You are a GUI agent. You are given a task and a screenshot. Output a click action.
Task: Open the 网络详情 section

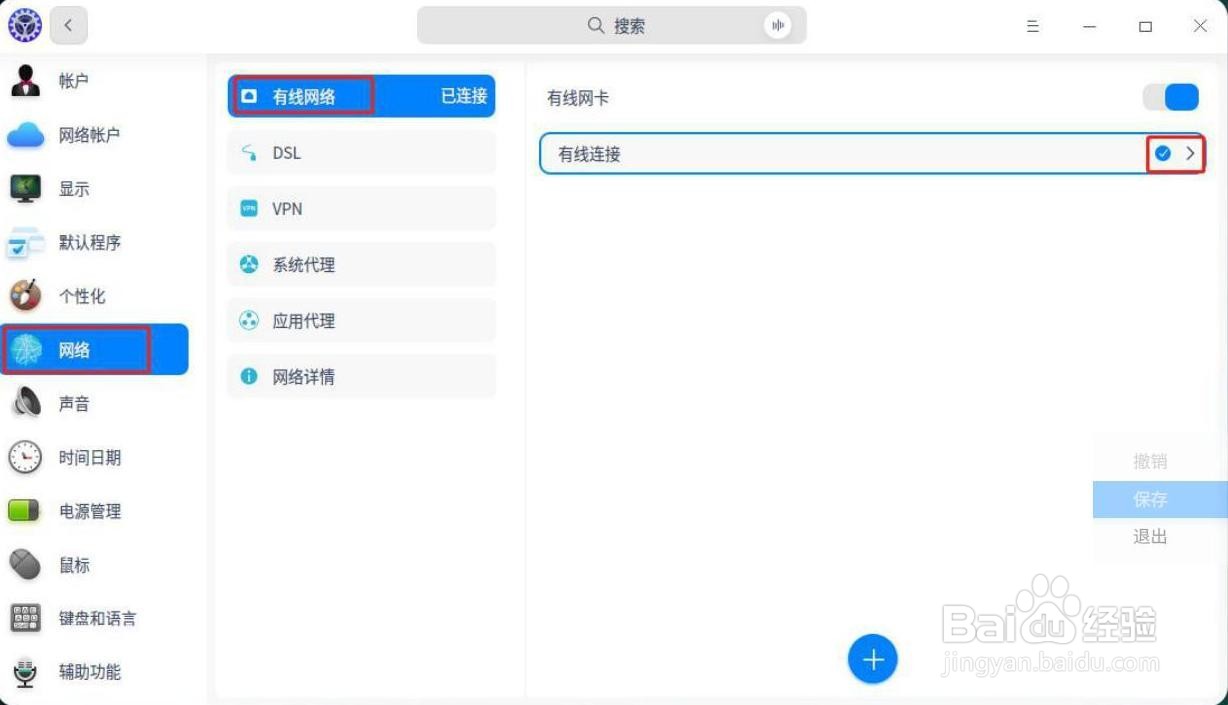[x=362, y=376]
